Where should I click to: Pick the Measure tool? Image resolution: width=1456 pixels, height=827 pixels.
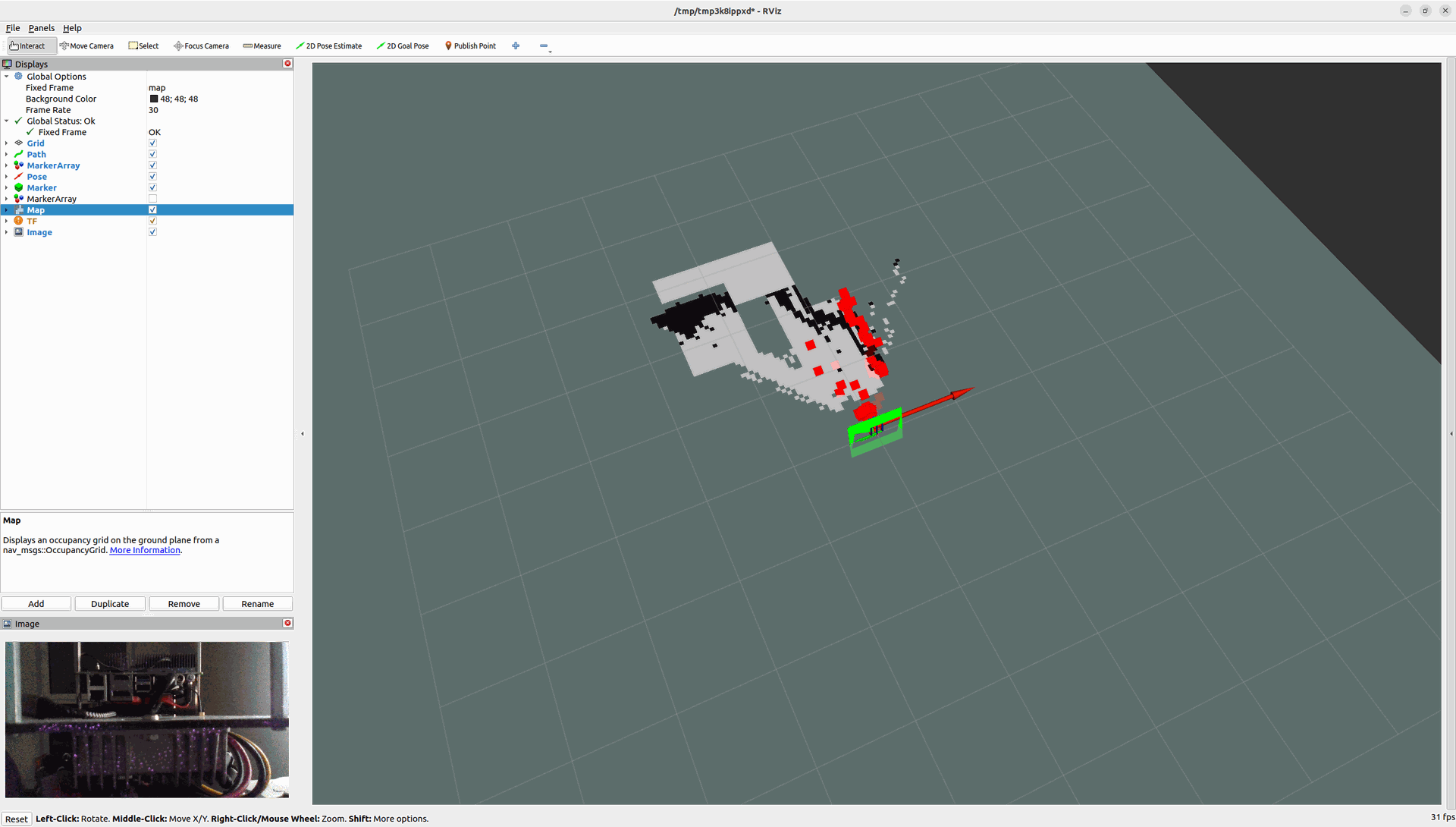click(262, 46)
